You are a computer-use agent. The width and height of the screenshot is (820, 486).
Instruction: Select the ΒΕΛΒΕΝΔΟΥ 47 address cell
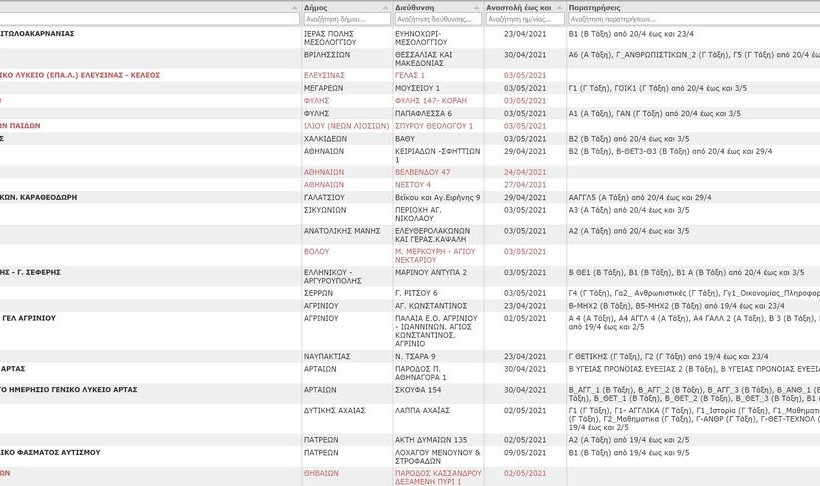click(423, 172)
